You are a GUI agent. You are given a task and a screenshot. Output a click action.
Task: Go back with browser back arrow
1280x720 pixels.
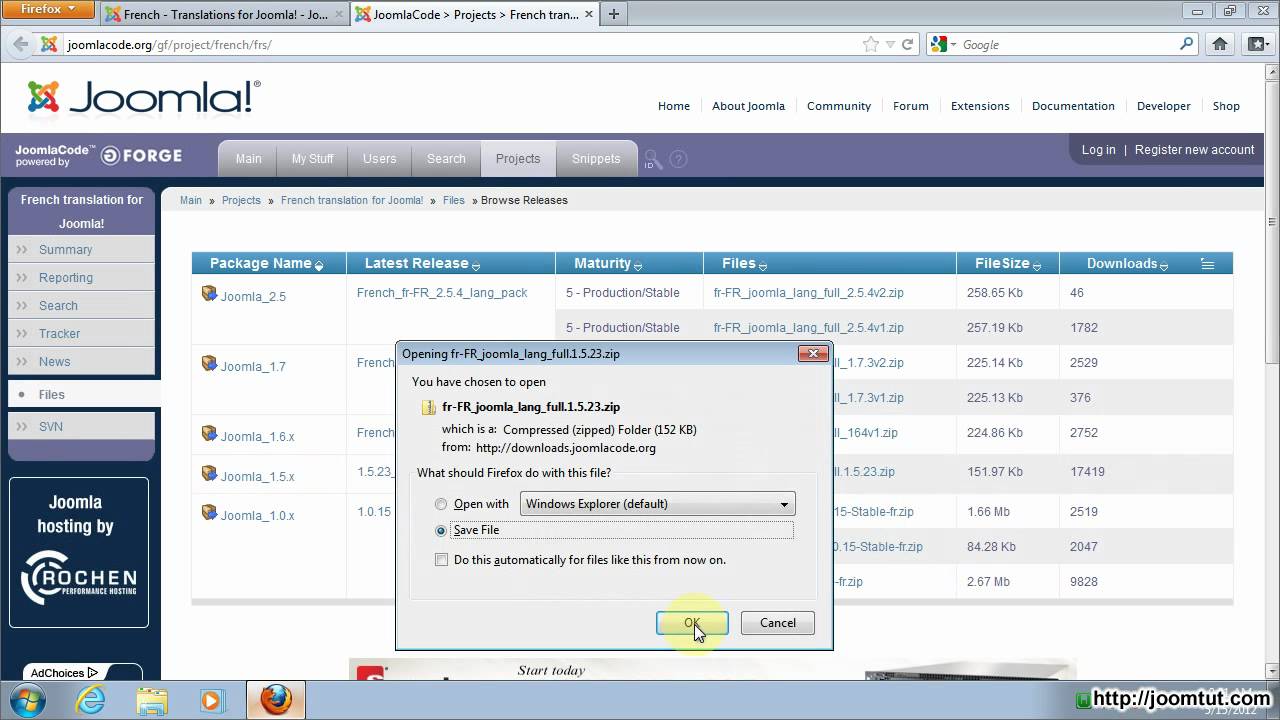(x=19, y=44)
